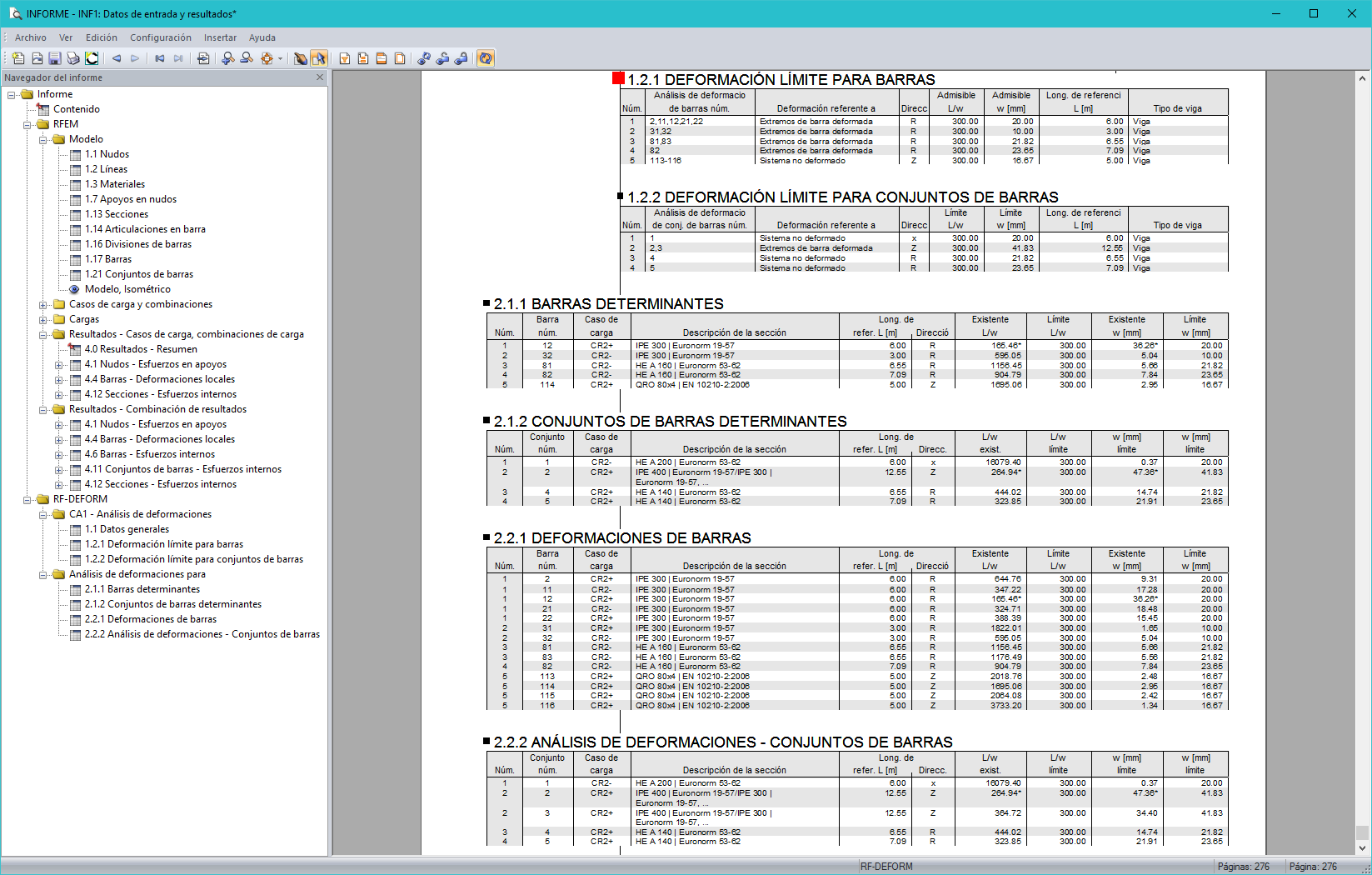Click Páginas: 276 in status bar
This screenshot has height=875, width=1372.
1243,867
